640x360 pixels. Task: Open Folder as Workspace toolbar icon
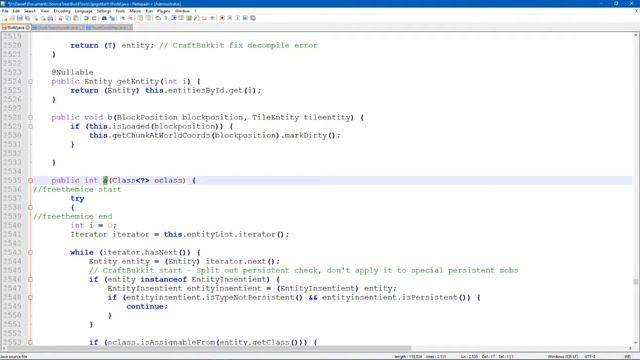point(204,18)
